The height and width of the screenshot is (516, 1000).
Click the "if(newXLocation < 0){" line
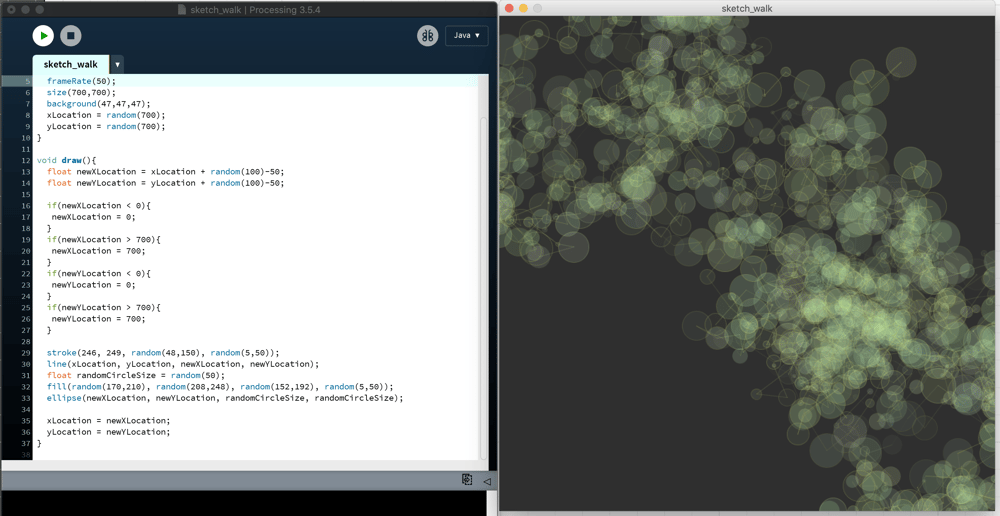pos(98,205)
